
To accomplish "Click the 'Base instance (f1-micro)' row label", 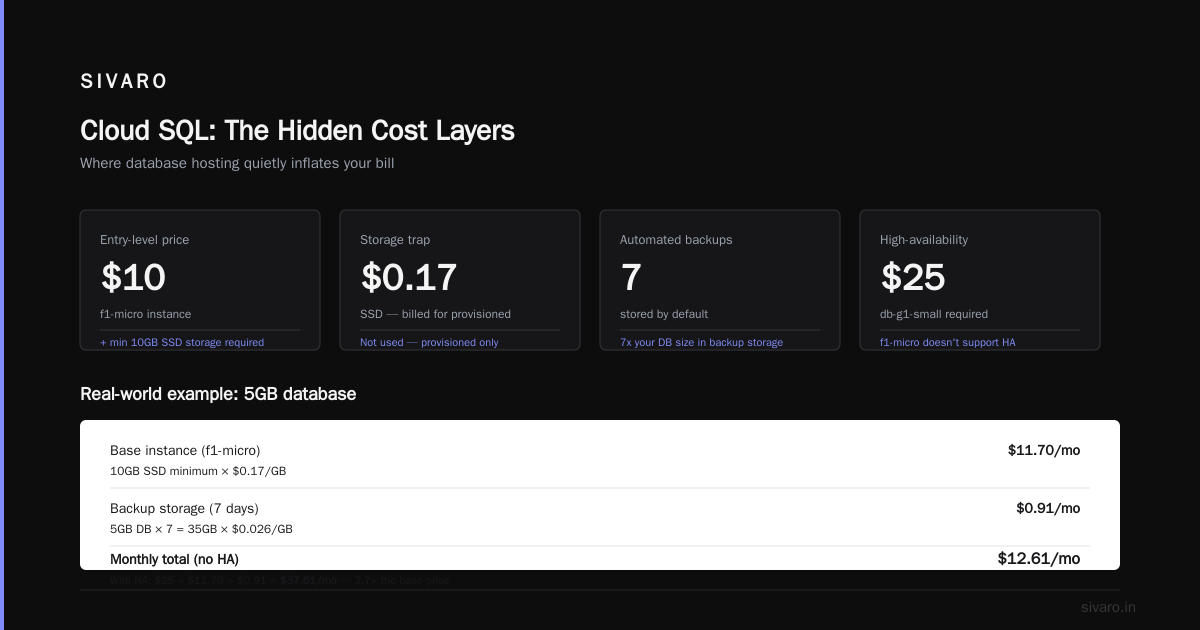I will point(185,451).
